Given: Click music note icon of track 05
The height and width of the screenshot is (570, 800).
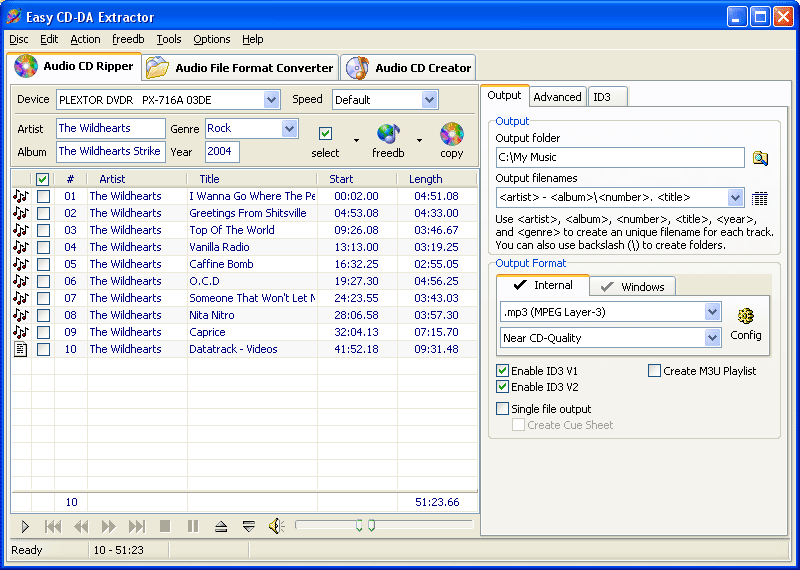Looking at the screenshot, I should 21,264.
